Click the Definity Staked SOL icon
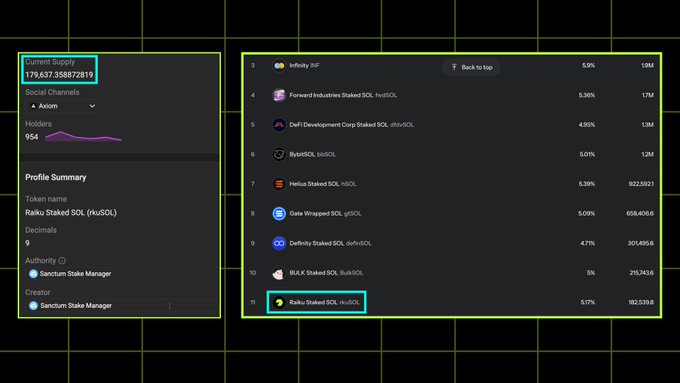Screen dimensions: 680x383 click(x=279, y=243)
